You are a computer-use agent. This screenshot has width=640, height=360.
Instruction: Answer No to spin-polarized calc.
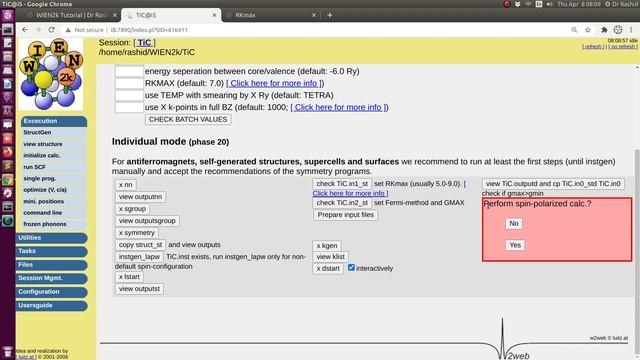(514, 223)
